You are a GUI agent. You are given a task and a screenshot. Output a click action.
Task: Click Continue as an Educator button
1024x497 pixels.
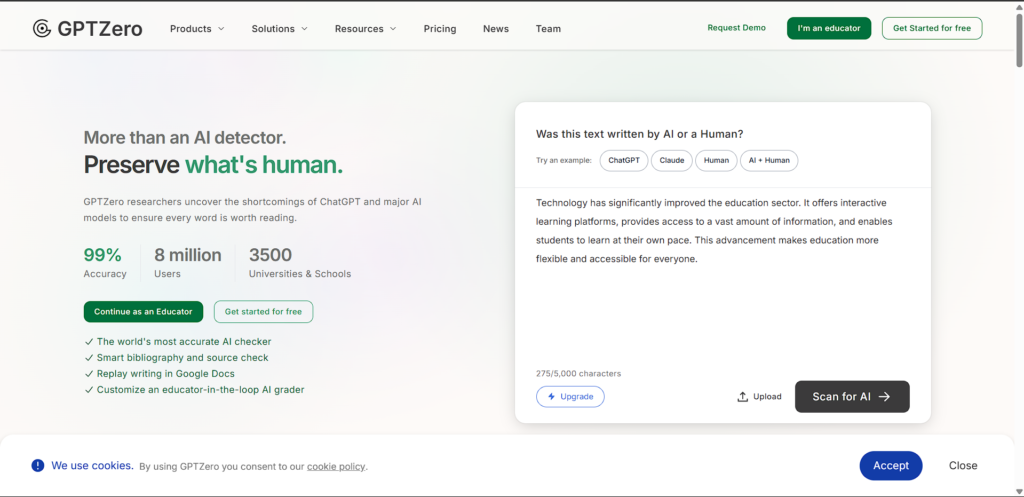click(x=143, y=312)
